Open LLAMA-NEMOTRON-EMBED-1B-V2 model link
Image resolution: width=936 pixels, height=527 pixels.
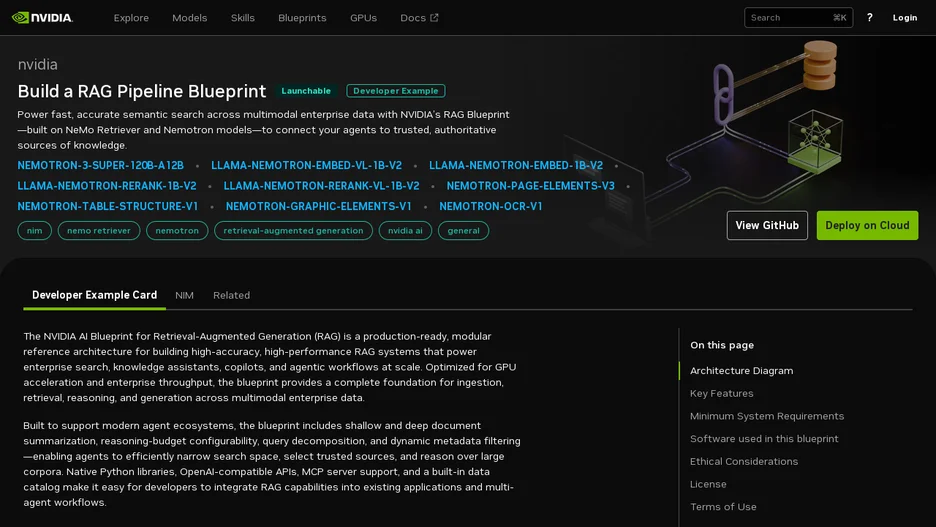pos(516,165)
